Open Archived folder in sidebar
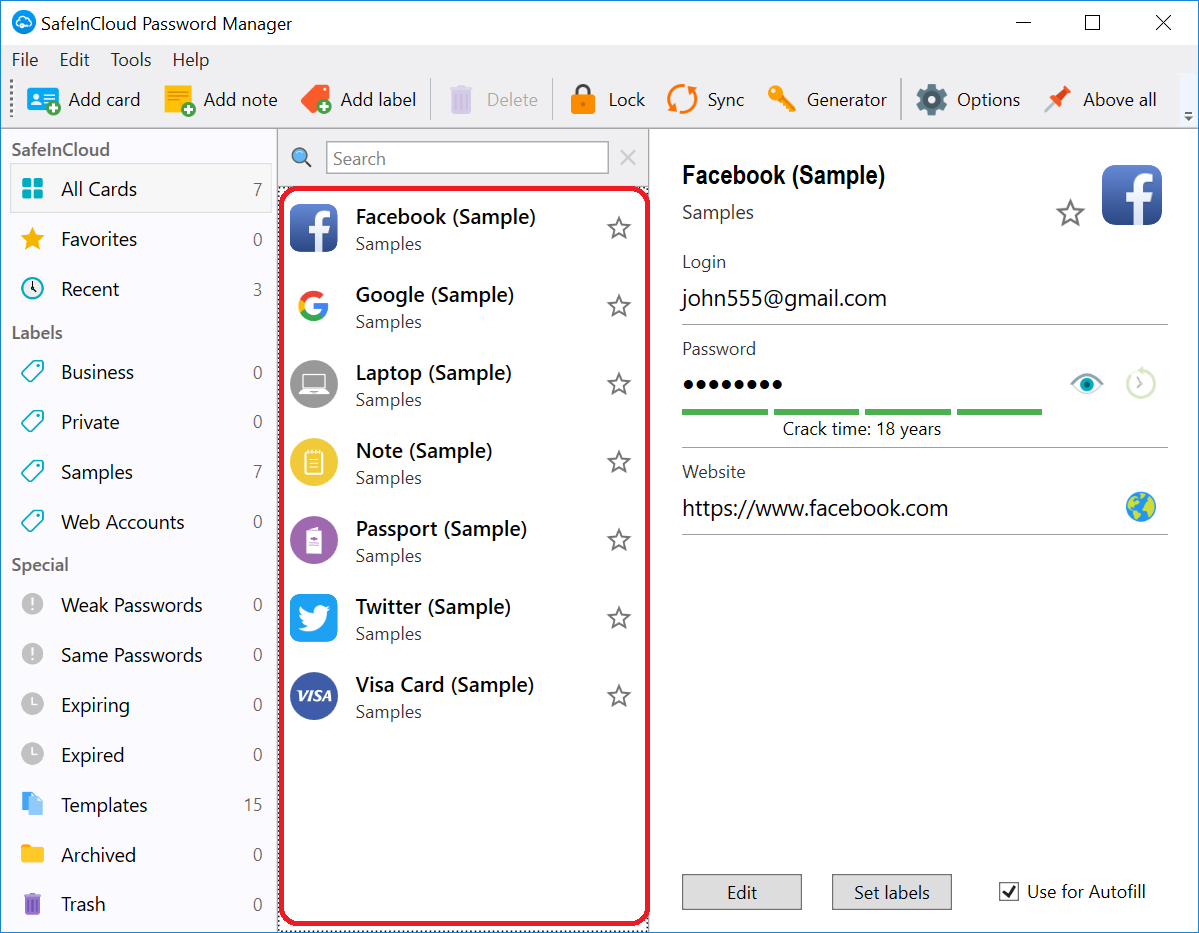1199x933 pixels. tap(141, 855)
